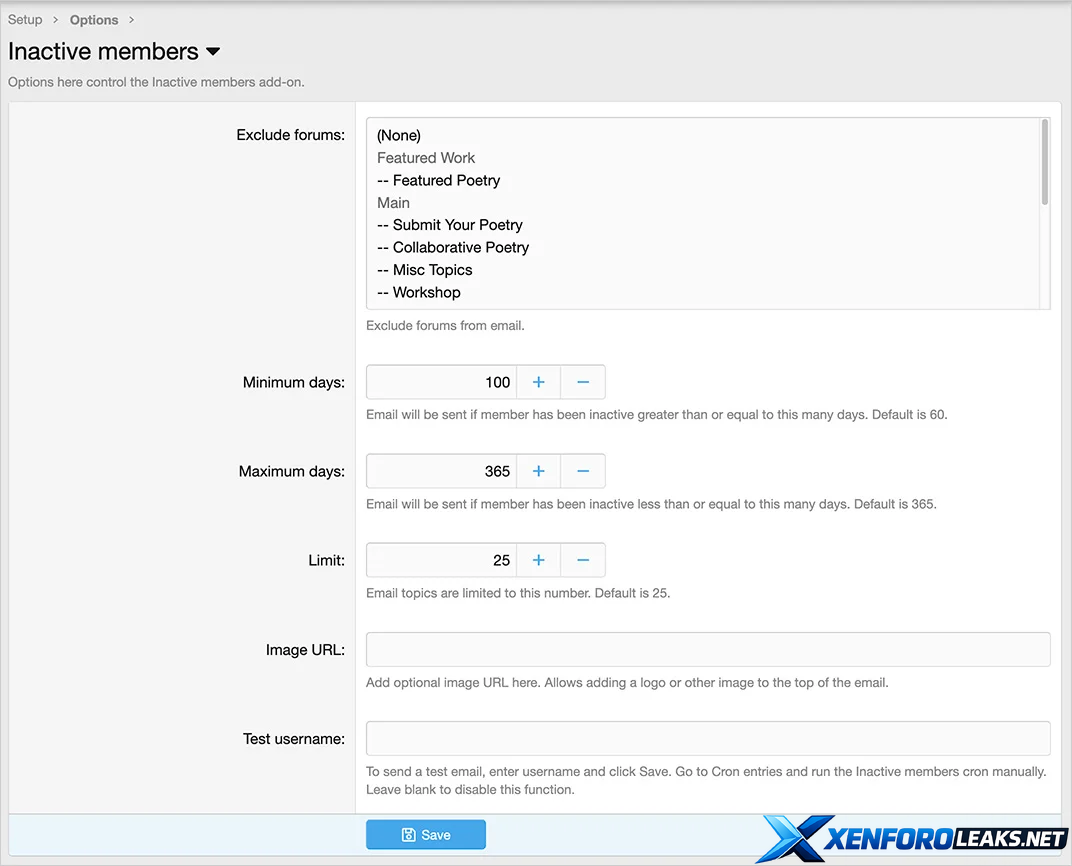Decrease Limit value with minus button
1072x866 pixels.
tap(583, 560)
